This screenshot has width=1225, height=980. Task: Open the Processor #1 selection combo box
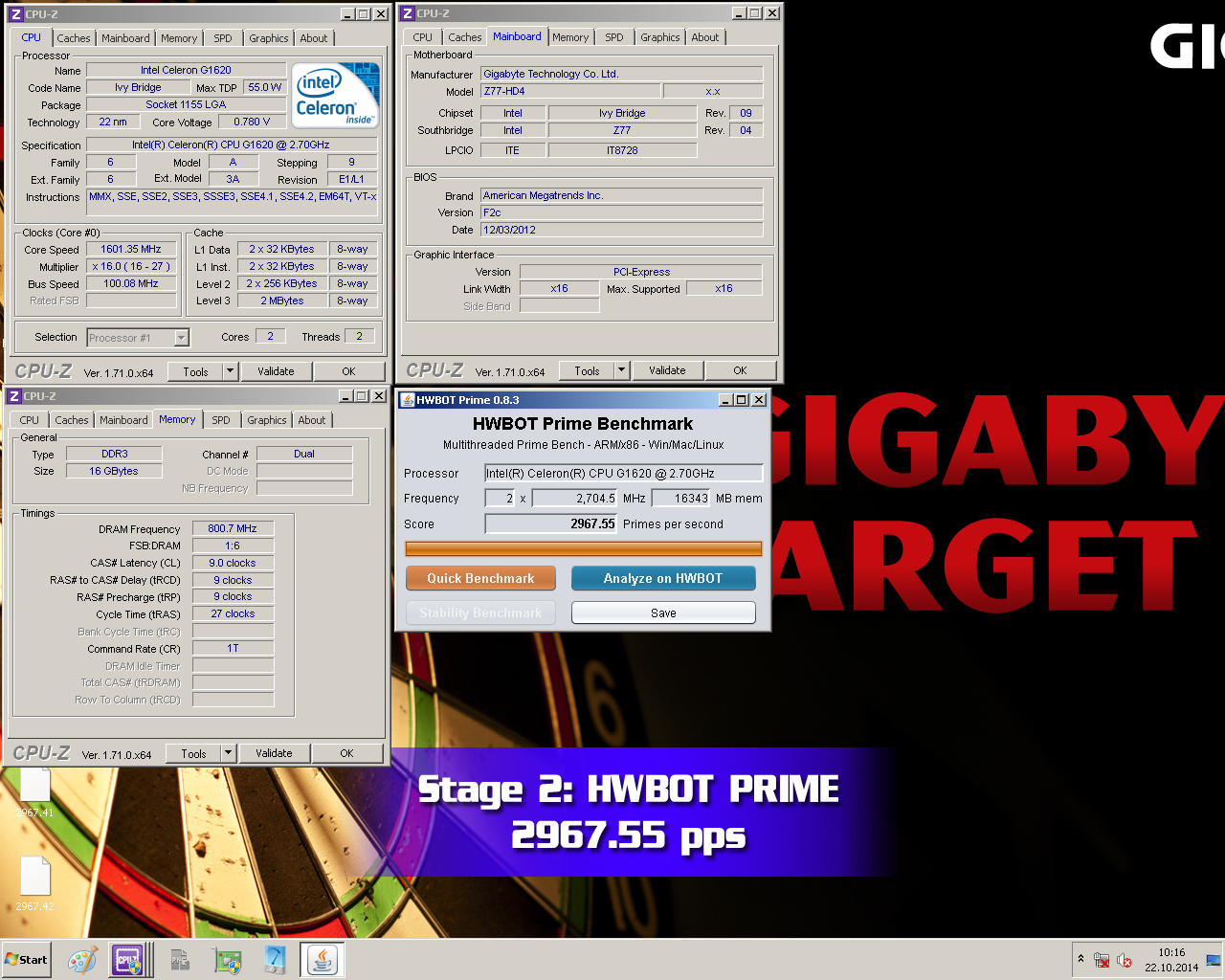(138, 338)
